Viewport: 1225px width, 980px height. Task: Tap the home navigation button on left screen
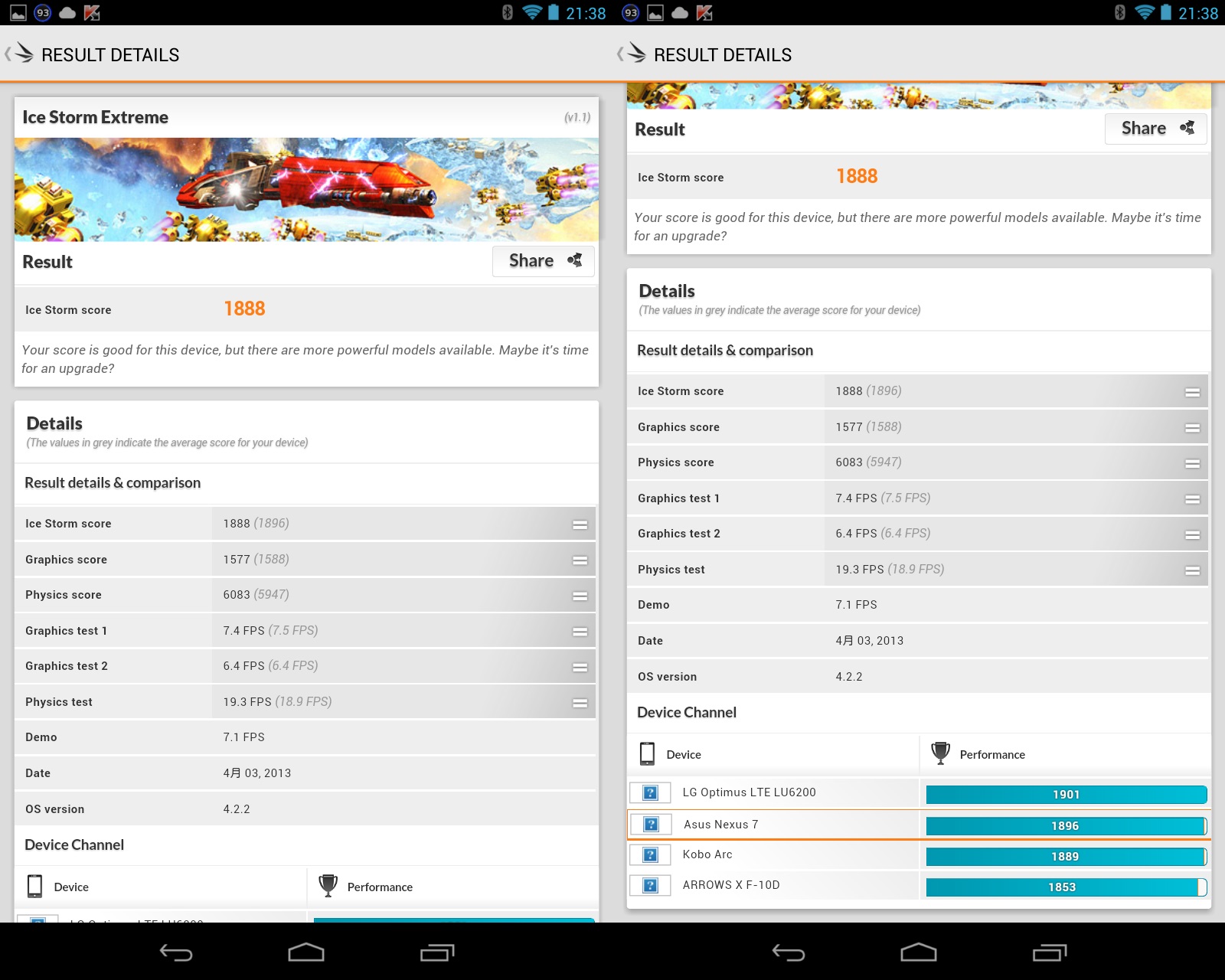click(x=306, y=952)
